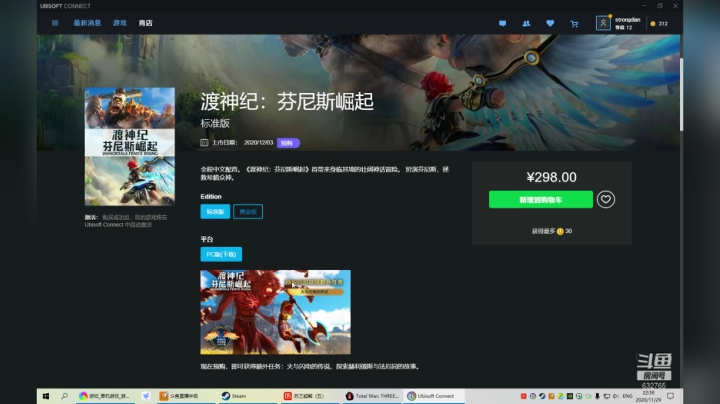The width and height of the screenshot is (720, 404).
Task: Switch to the red 苏三起解 taskbar window
Action: [x=309, y=396]
